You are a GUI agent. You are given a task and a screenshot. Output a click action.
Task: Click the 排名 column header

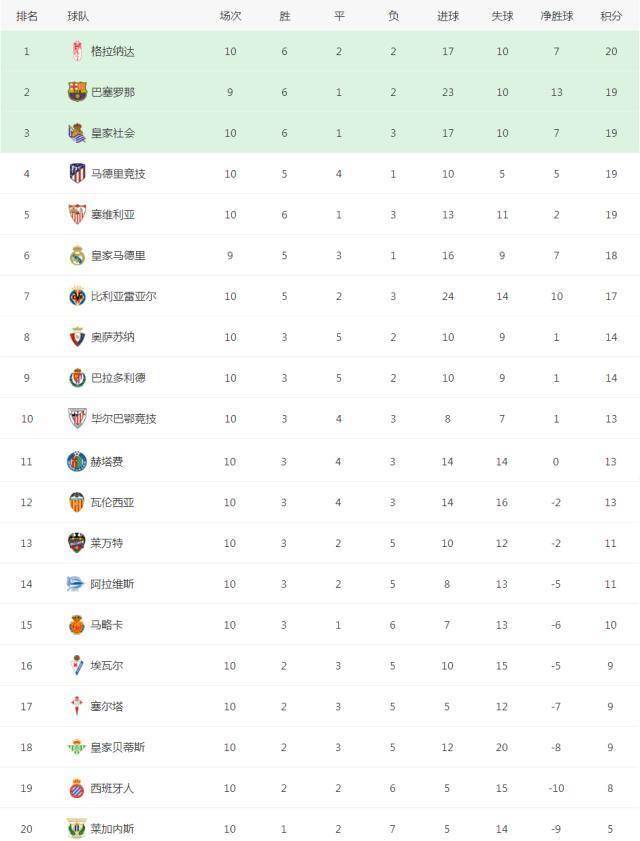[27, 16]
